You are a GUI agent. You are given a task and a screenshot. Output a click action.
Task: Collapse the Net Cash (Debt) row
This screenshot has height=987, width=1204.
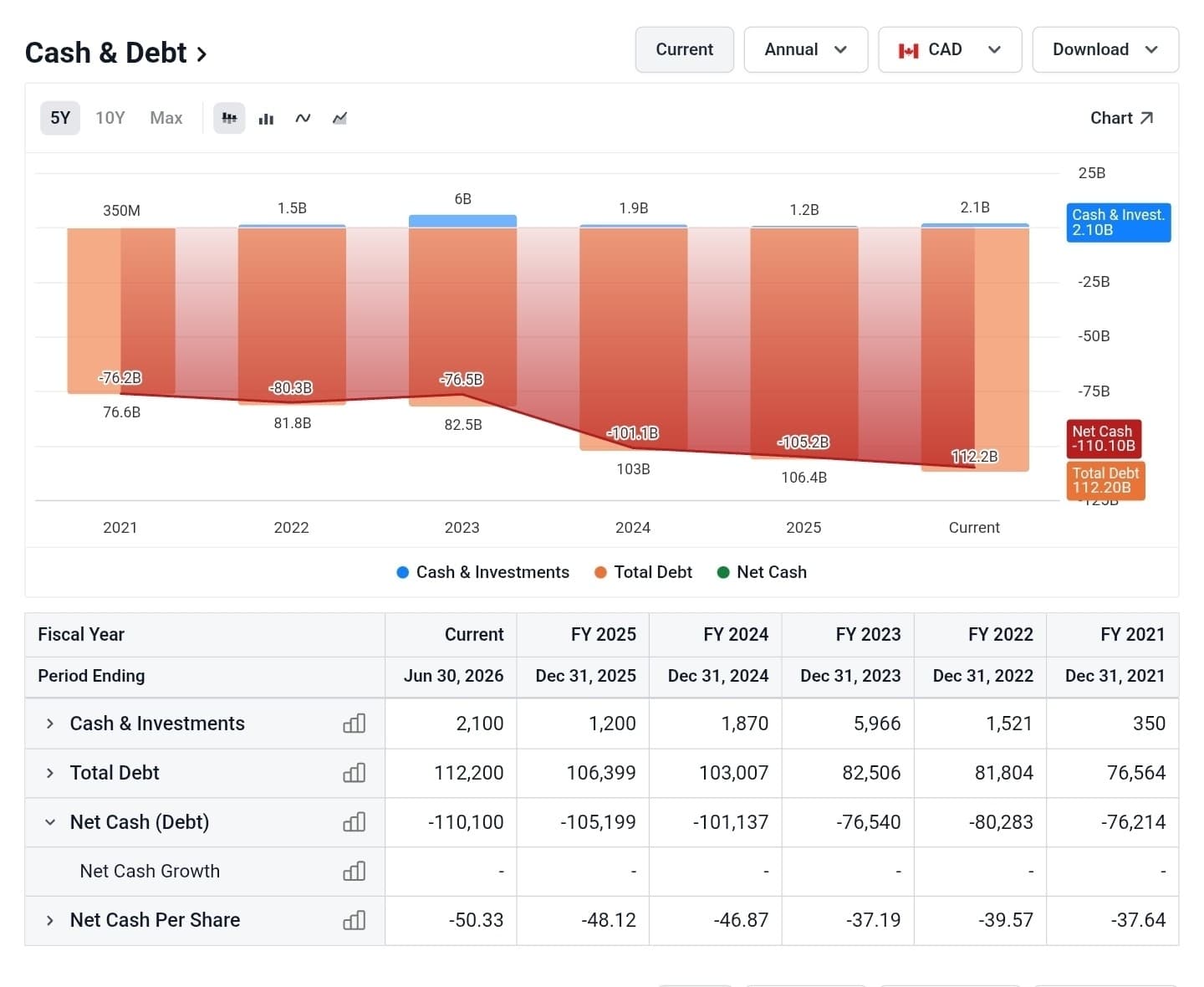click(50, 822)
